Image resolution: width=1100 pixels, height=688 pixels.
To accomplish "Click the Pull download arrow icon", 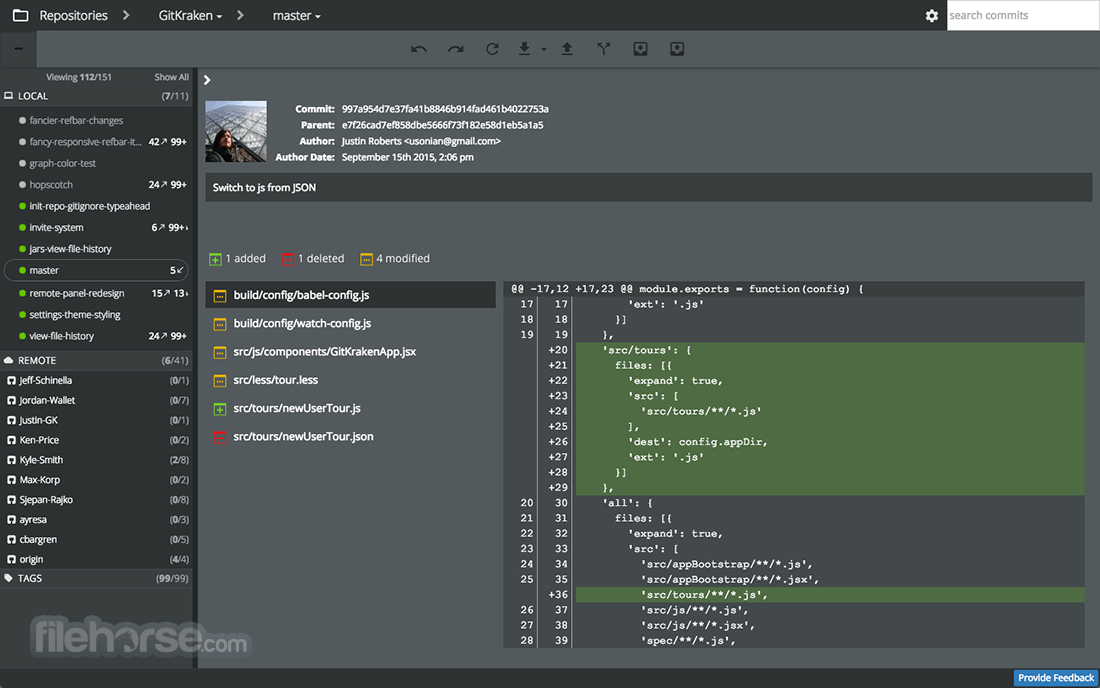I will [524, 48].
